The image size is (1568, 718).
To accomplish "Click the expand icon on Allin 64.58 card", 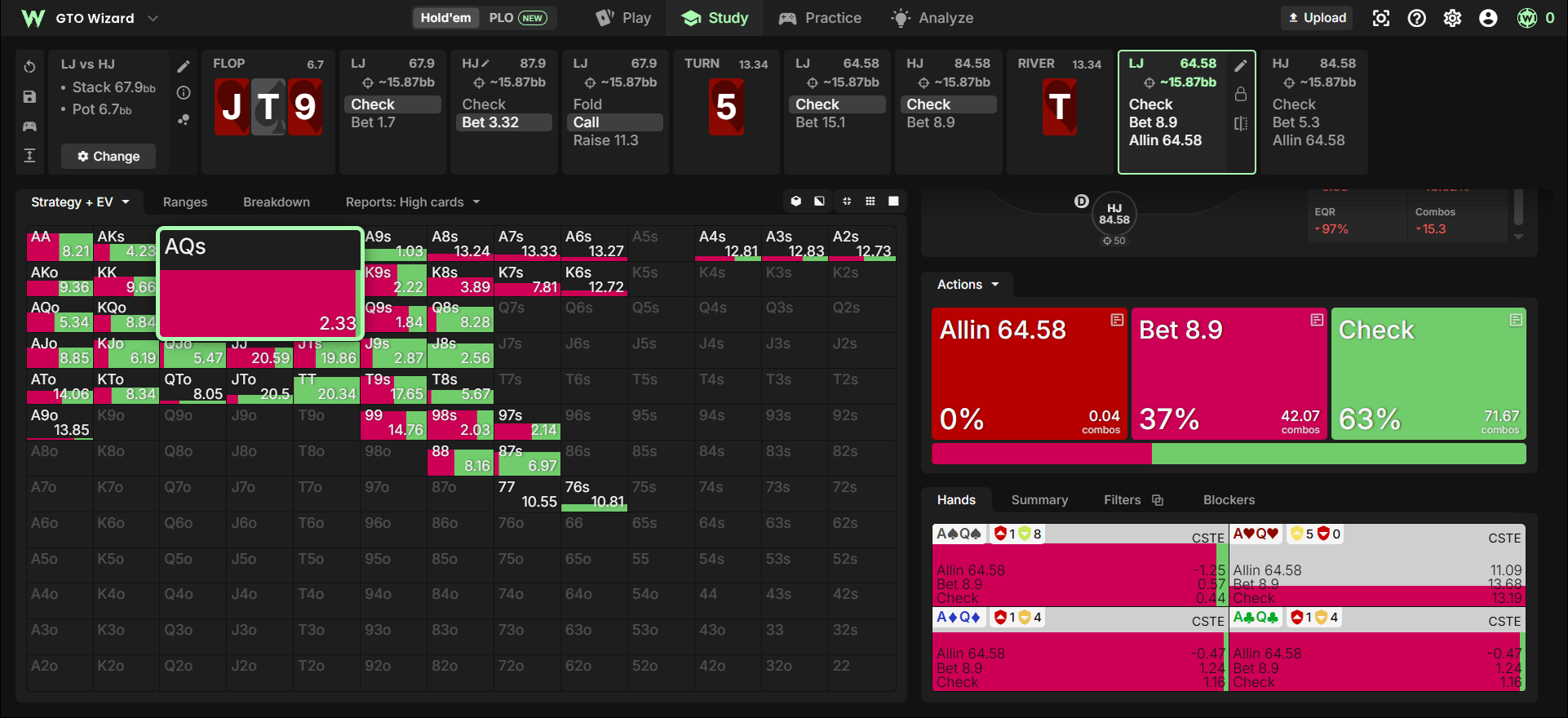I will (1118, 320).
